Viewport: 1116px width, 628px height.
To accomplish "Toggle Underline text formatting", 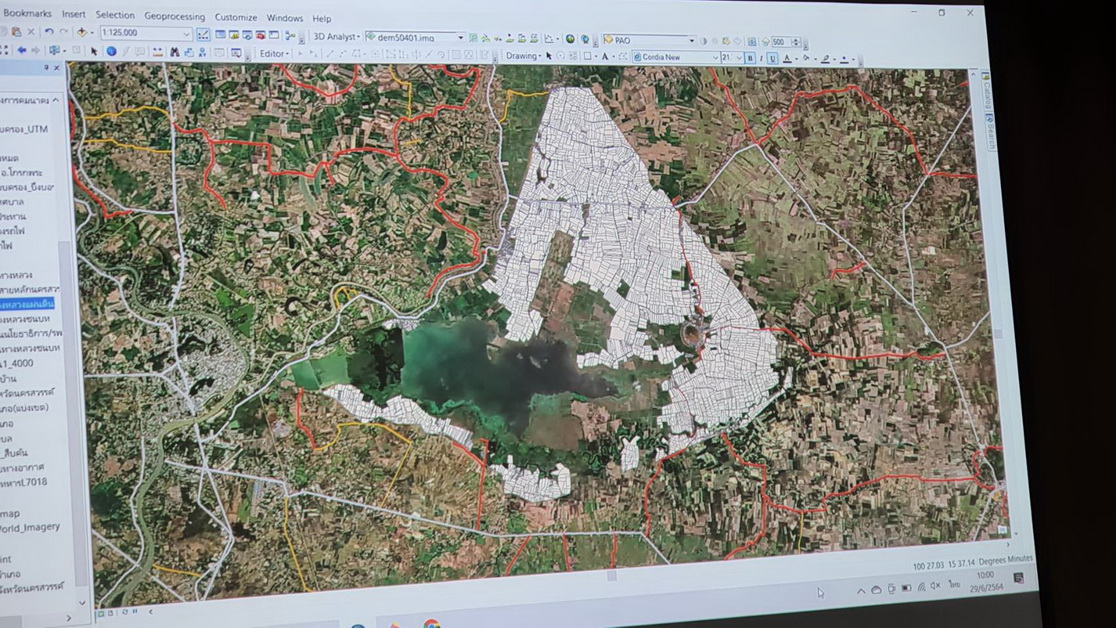I will click(772, 58).
